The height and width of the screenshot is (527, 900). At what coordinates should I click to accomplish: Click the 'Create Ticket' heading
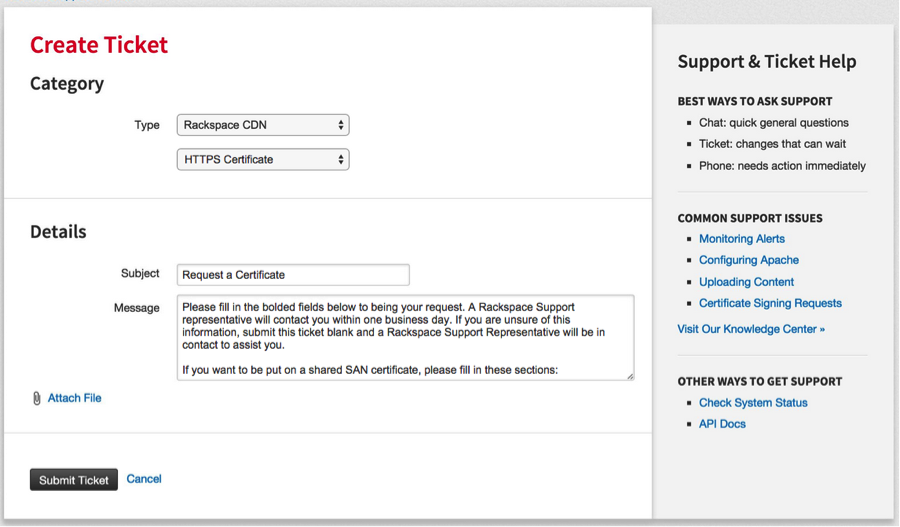click(x=99, y=45)
